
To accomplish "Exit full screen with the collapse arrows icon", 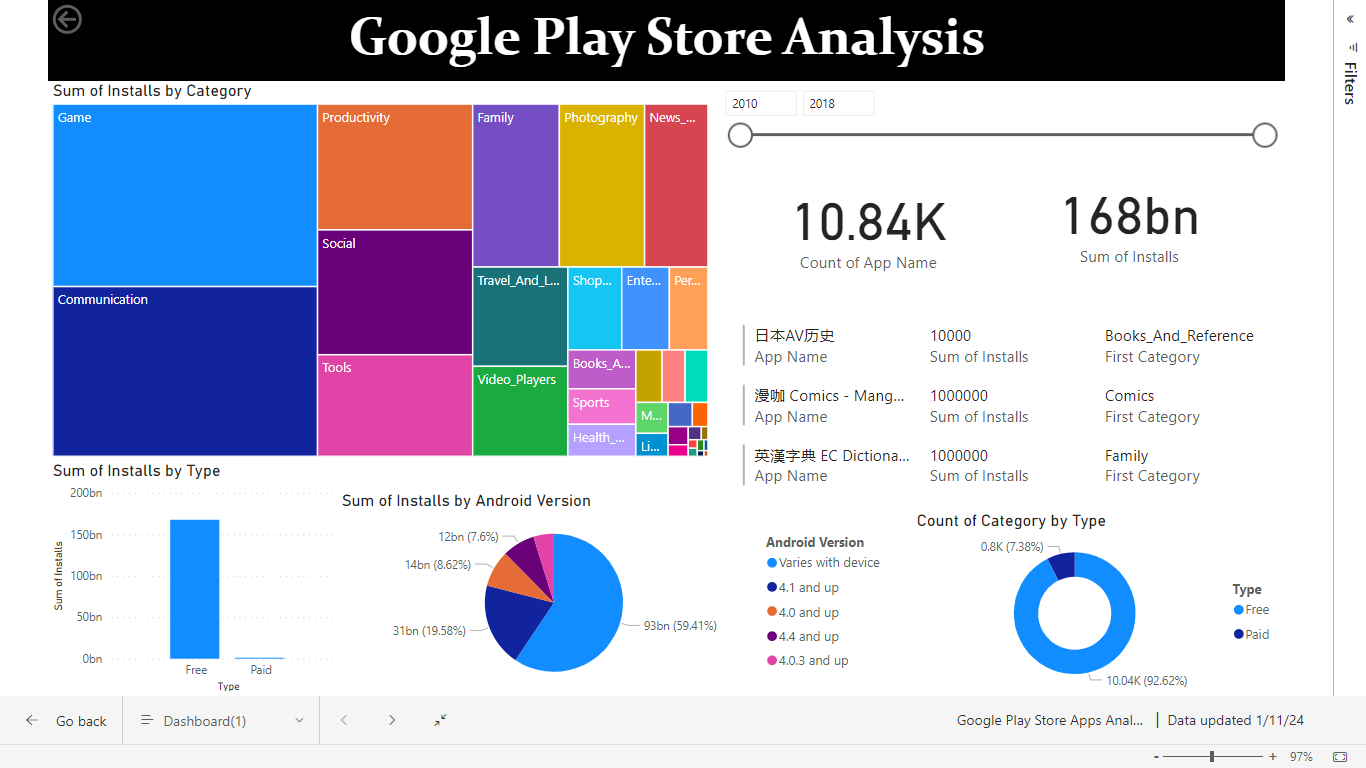I will [x=440, y=720].
